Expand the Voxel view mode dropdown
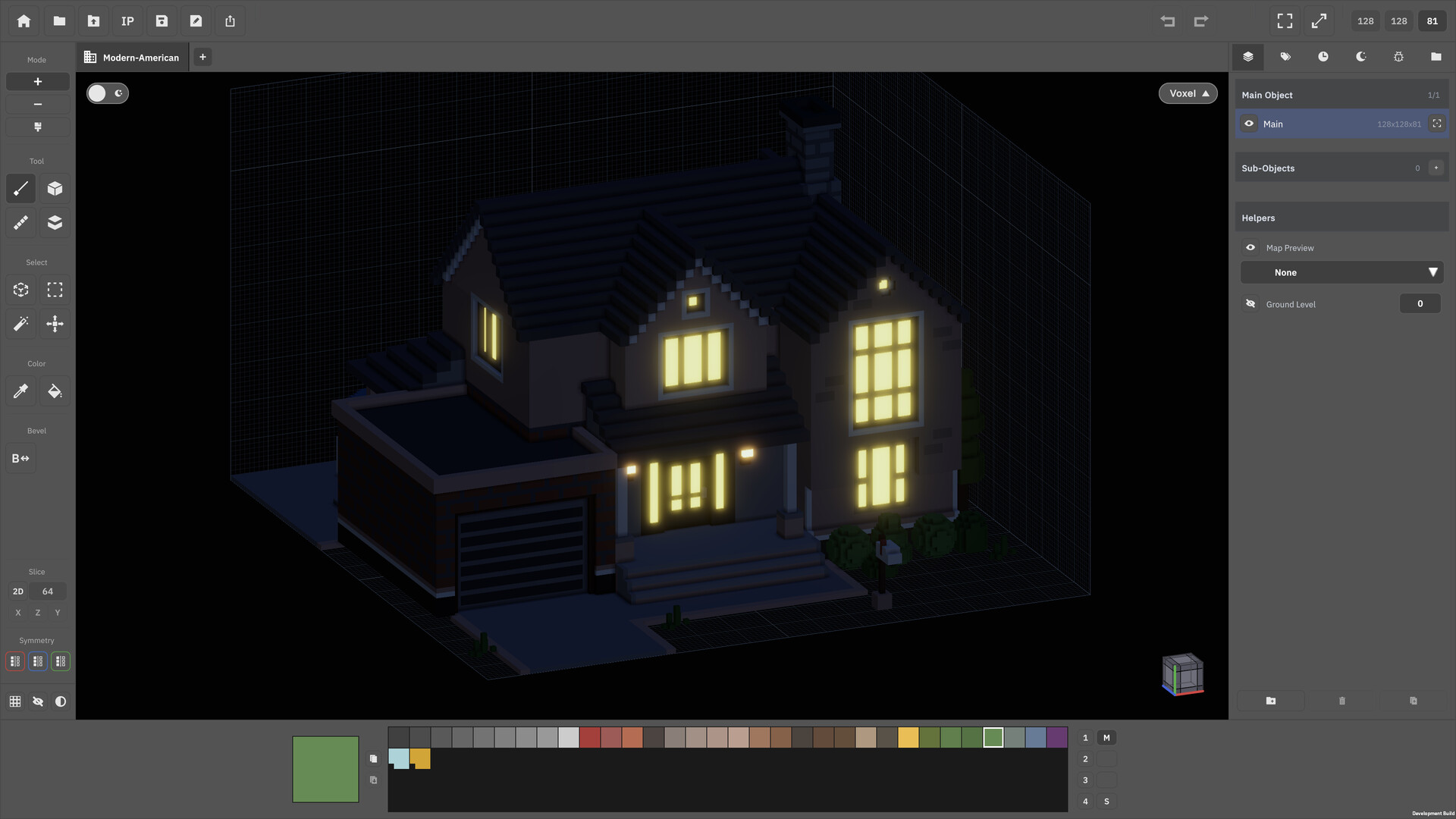This screenshot has width=1456, height=819. [1188, 93]
